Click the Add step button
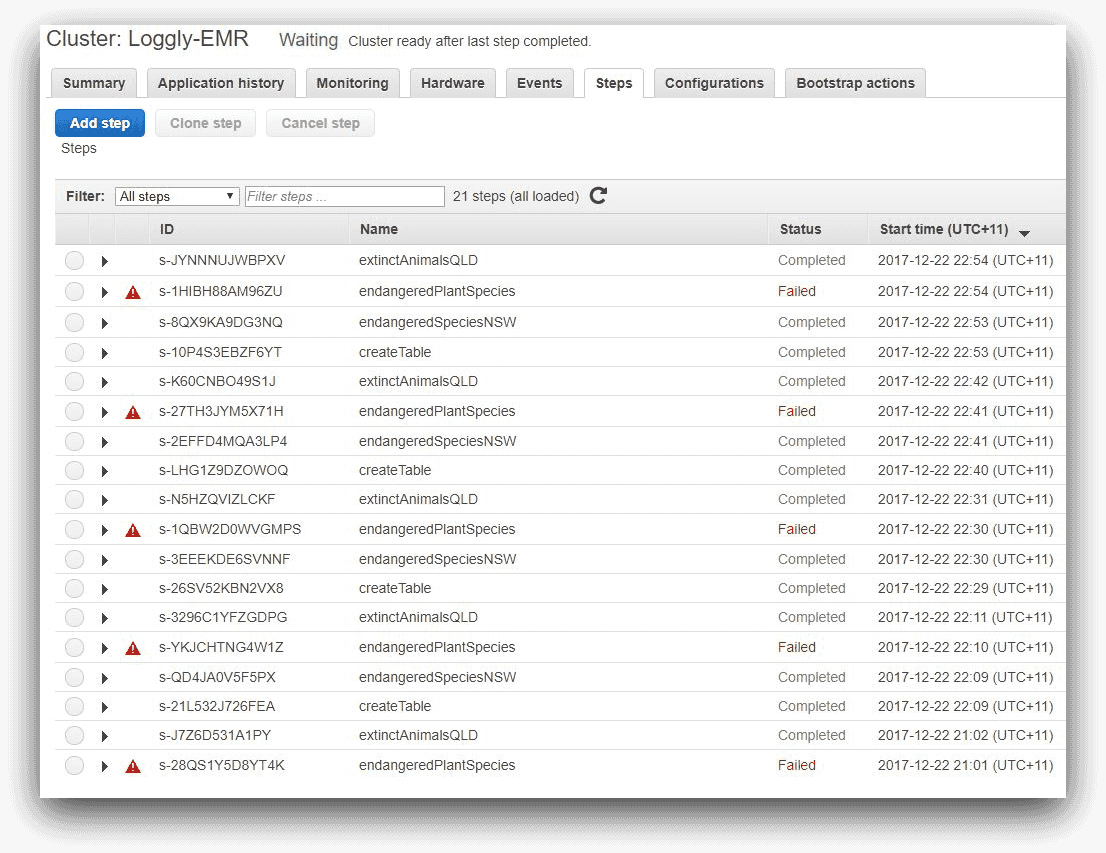 click(x=100, y=123)
